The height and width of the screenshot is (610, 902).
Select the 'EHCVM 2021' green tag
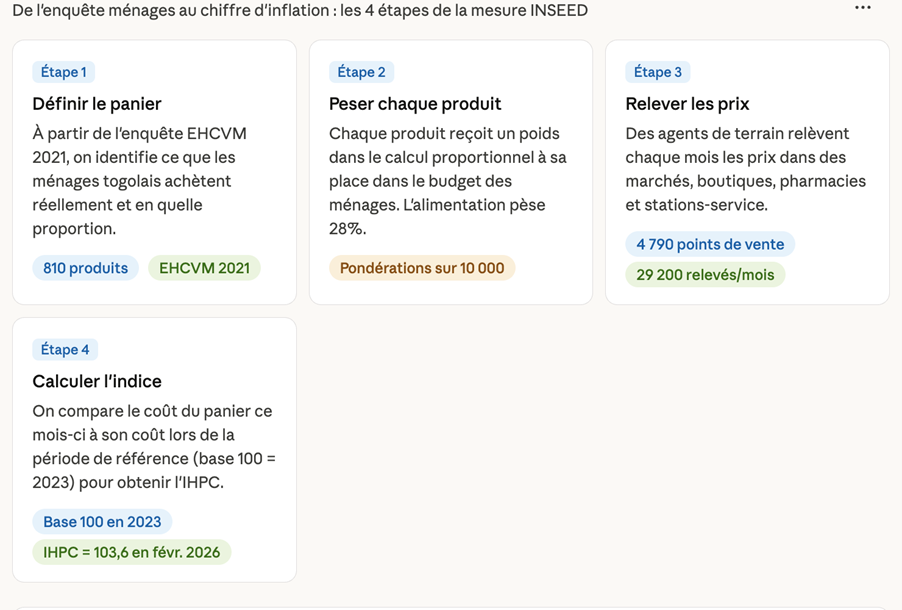tap(204, 268)
